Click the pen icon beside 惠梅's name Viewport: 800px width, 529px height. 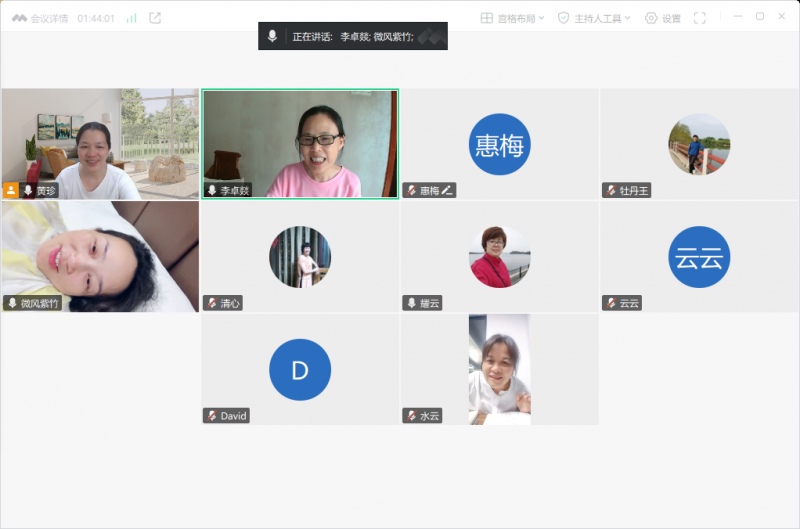pyautogui.click(x=448, y=190)
